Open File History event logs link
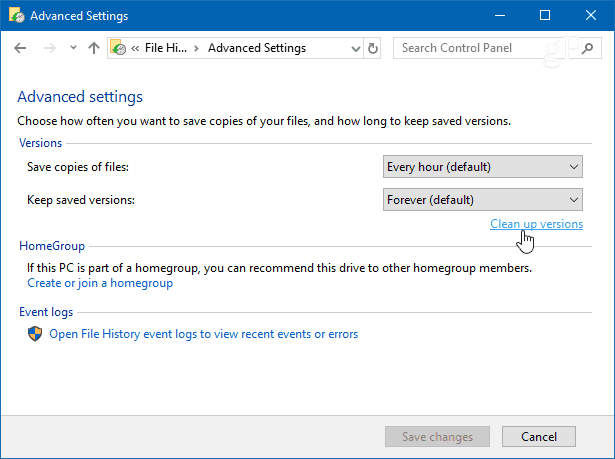 [203, 334]
